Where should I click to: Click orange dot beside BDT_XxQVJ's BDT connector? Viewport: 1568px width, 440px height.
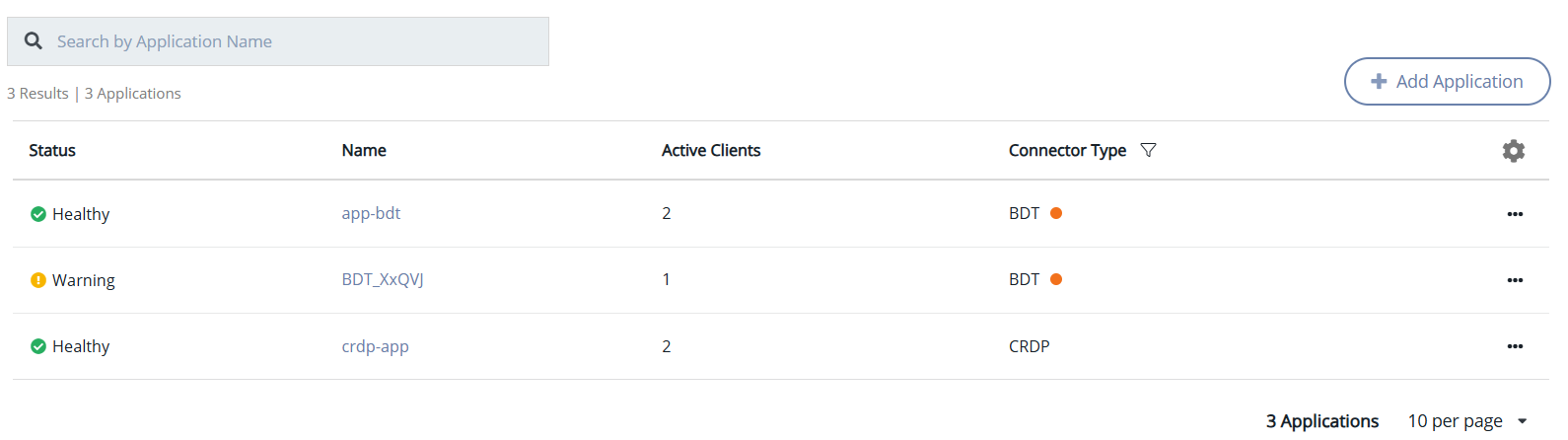tap(1056, 279)
